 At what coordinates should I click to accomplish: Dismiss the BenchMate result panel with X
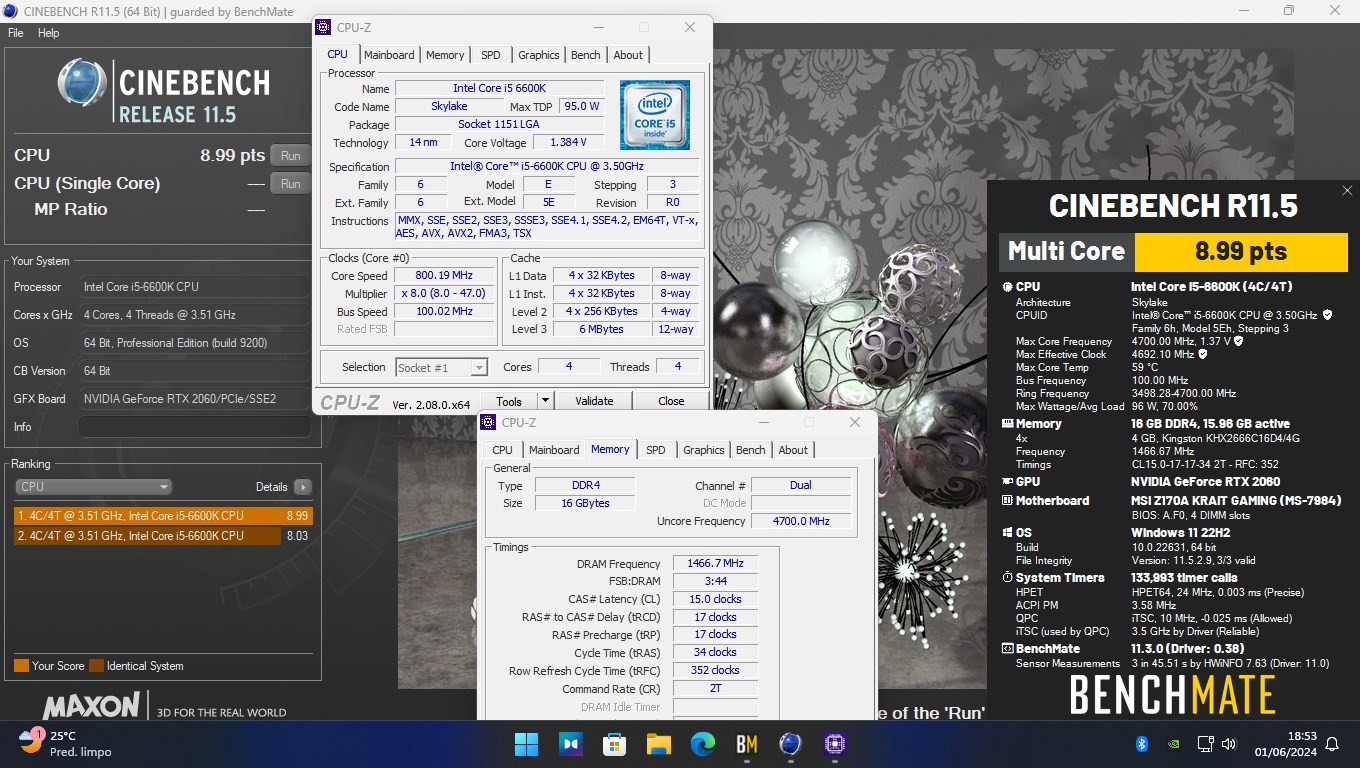click(x=1347, y=190)
